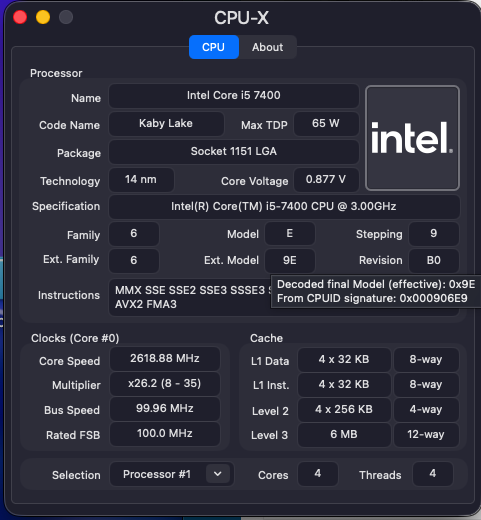Screen dimensions: 481x520
Task: Click the Socket 1151 LGA package field
Action: tap(234, 152)
